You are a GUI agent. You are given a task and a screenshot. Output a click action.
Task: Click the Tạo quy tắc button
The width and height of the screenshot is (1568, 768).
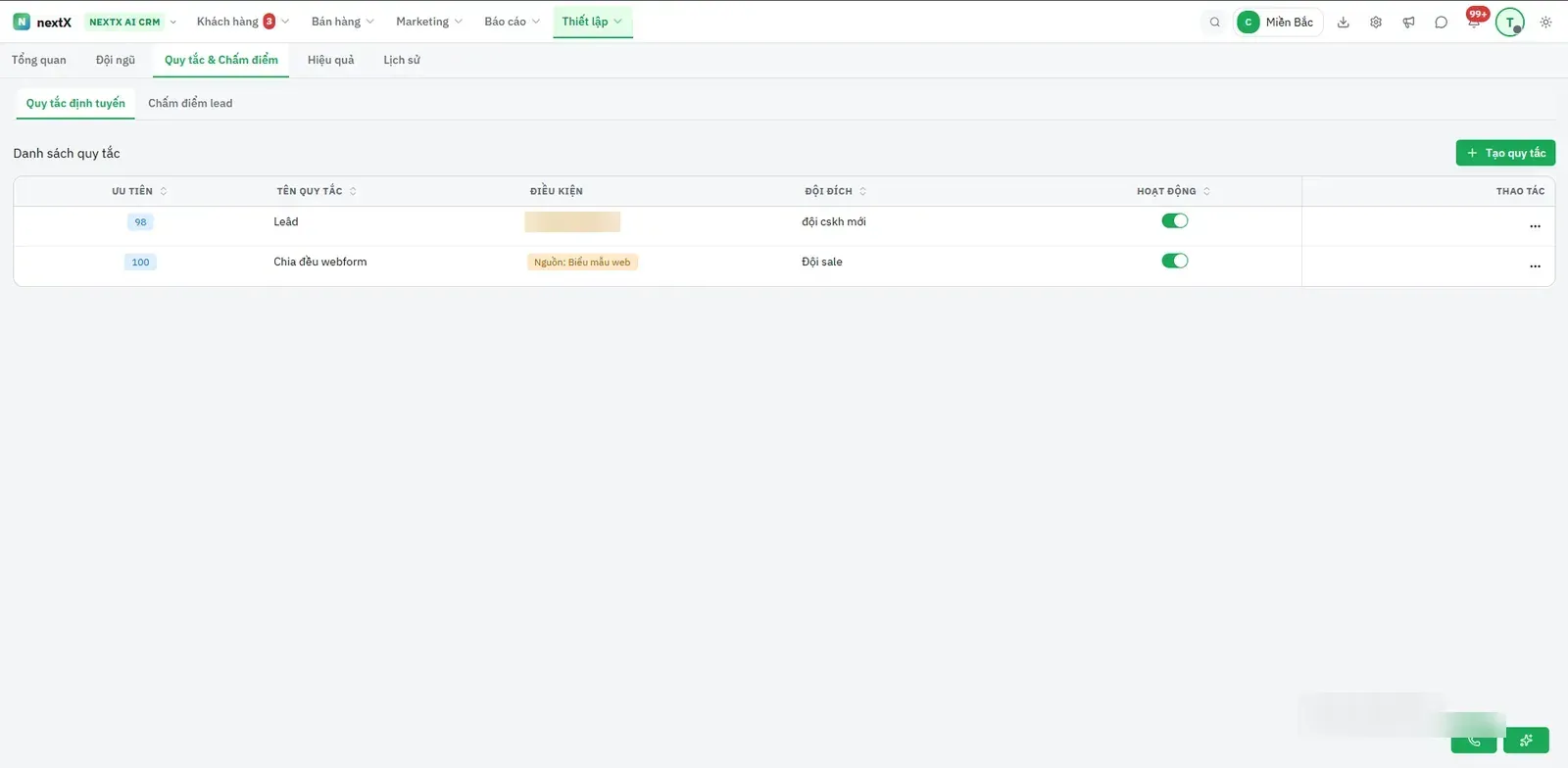1505,153
